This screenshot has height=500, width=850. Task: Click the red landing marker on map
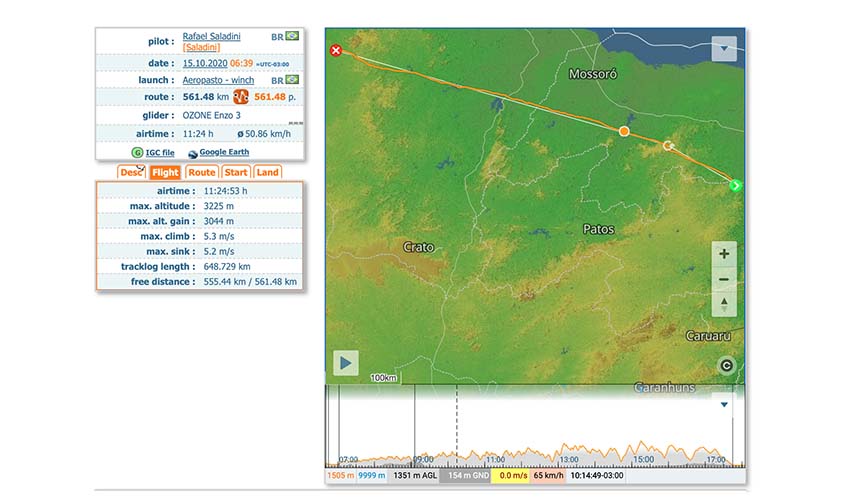click(336, 50)
